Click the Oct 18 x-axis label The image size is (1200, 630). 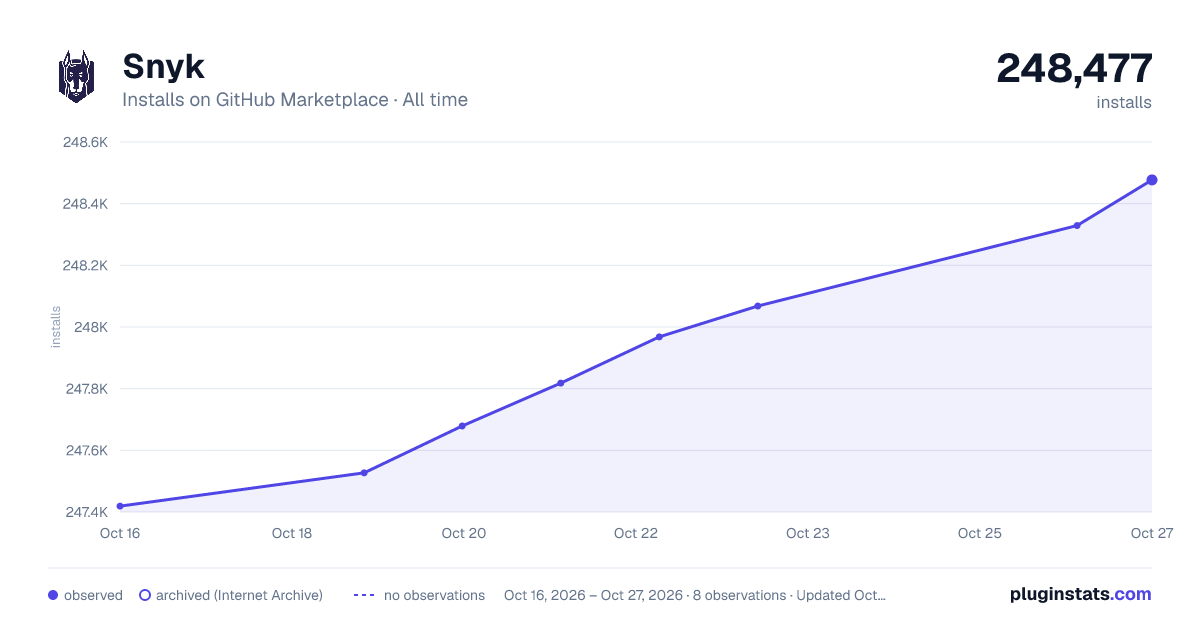[292, 533]
